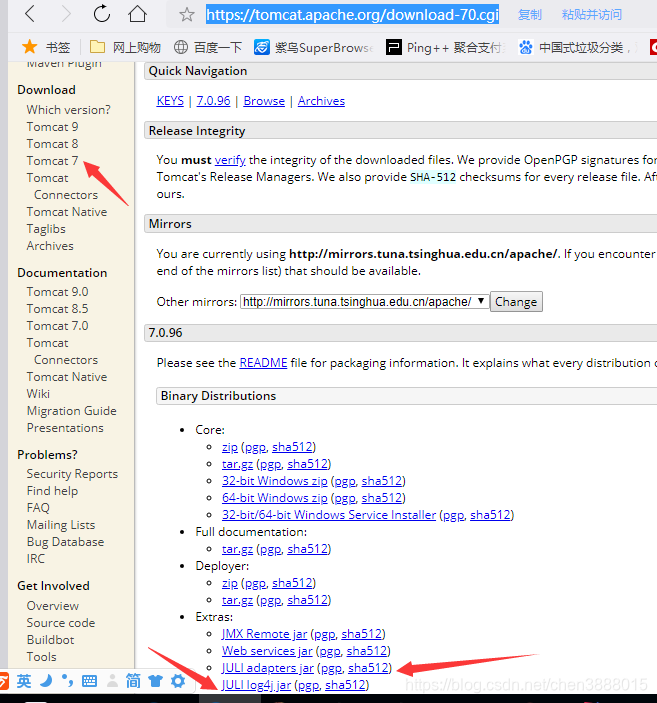The width and height of the screenshot is (657, 703).
Task: Click the moon icon in IME toolbar
Action: (x=46, y=681)
